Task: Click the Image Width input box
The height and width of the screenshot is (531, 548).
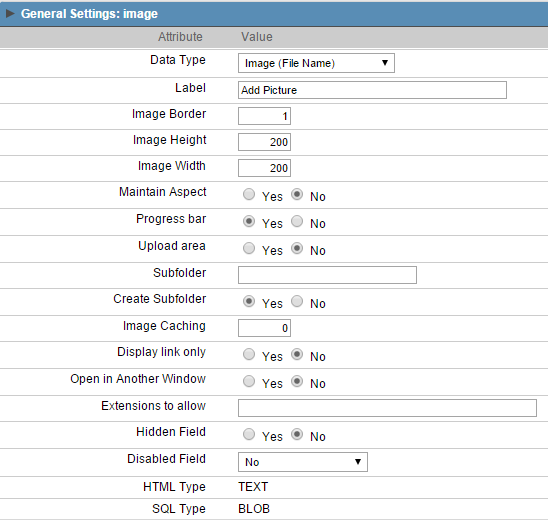Action: [264, 168]
